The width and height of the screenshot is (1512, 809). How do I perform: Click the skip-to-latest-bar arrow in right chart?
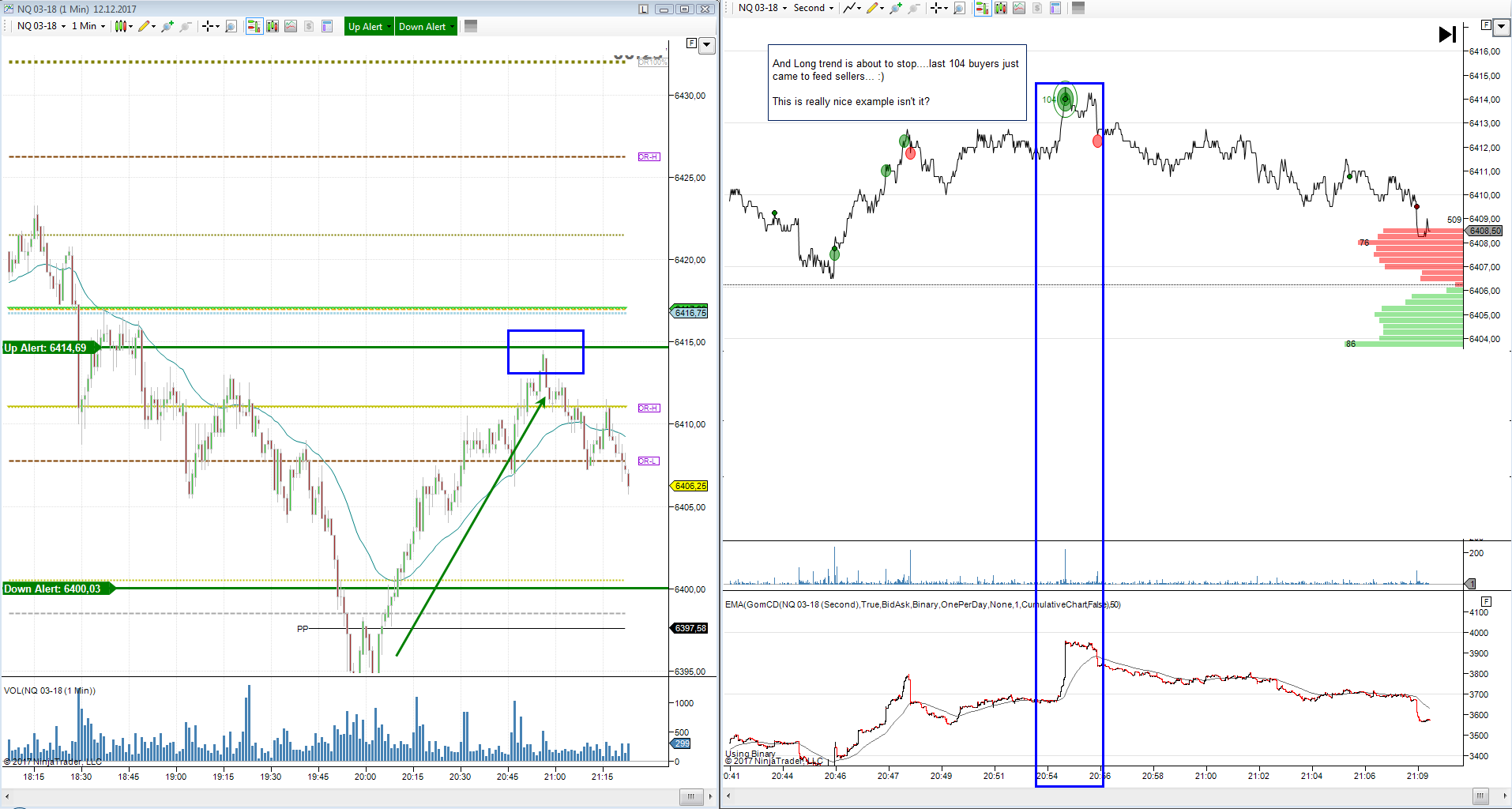coord(1447,34)
